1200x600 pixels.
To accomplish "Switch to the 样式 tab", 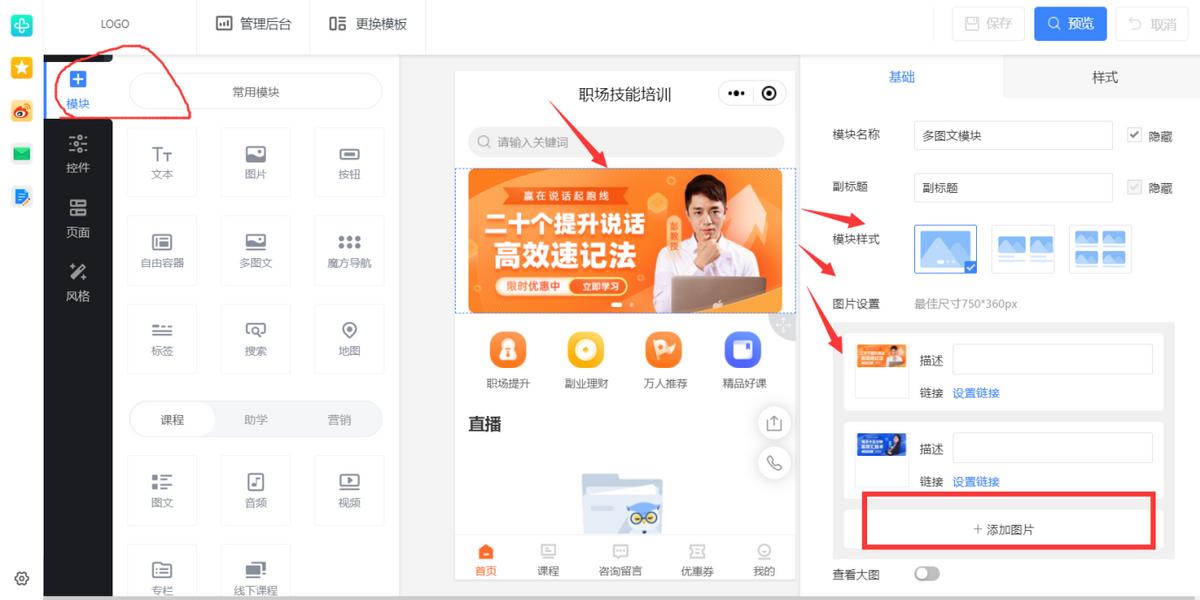I will pyautogui.click(x=1104, y=77).
